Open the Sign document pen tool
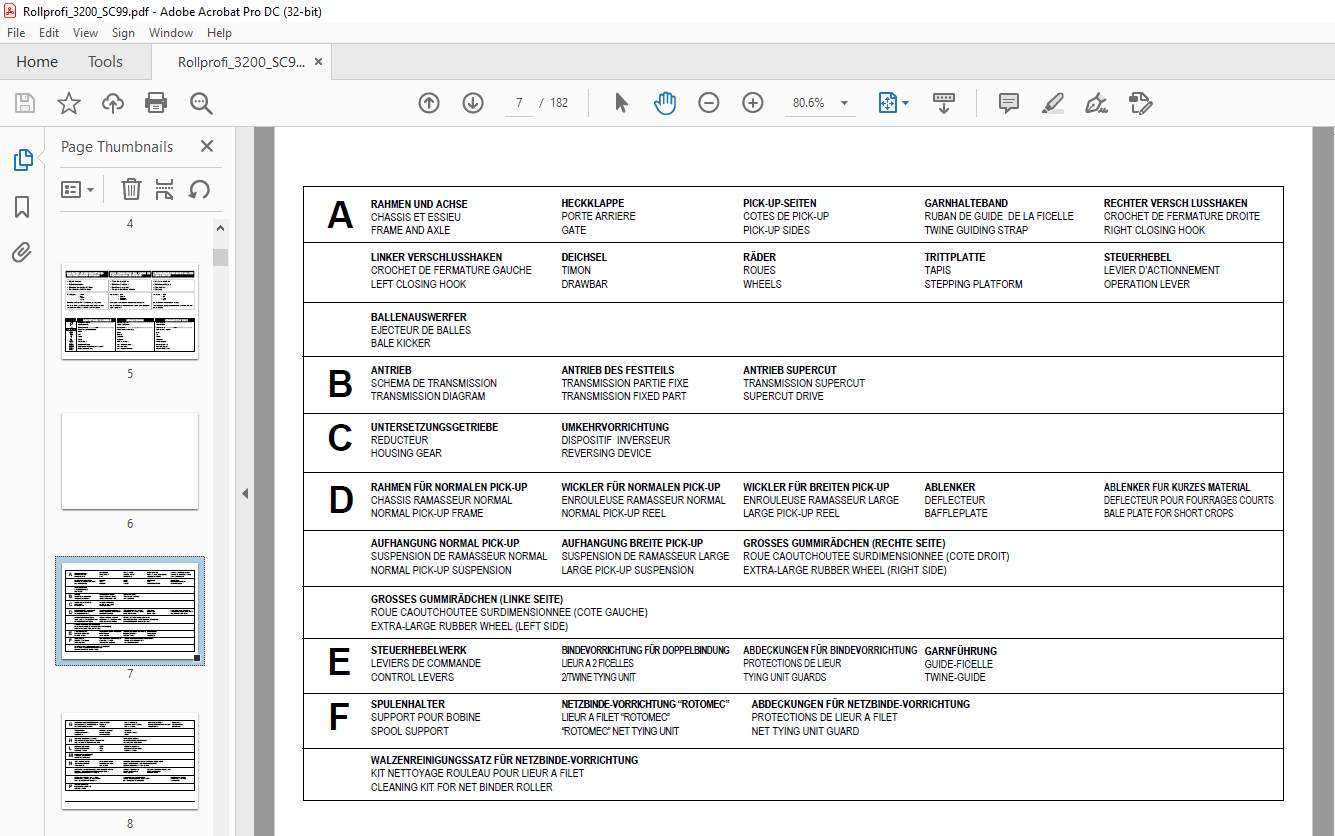This screenshot has height=836, width=1335. [1096, 103]
